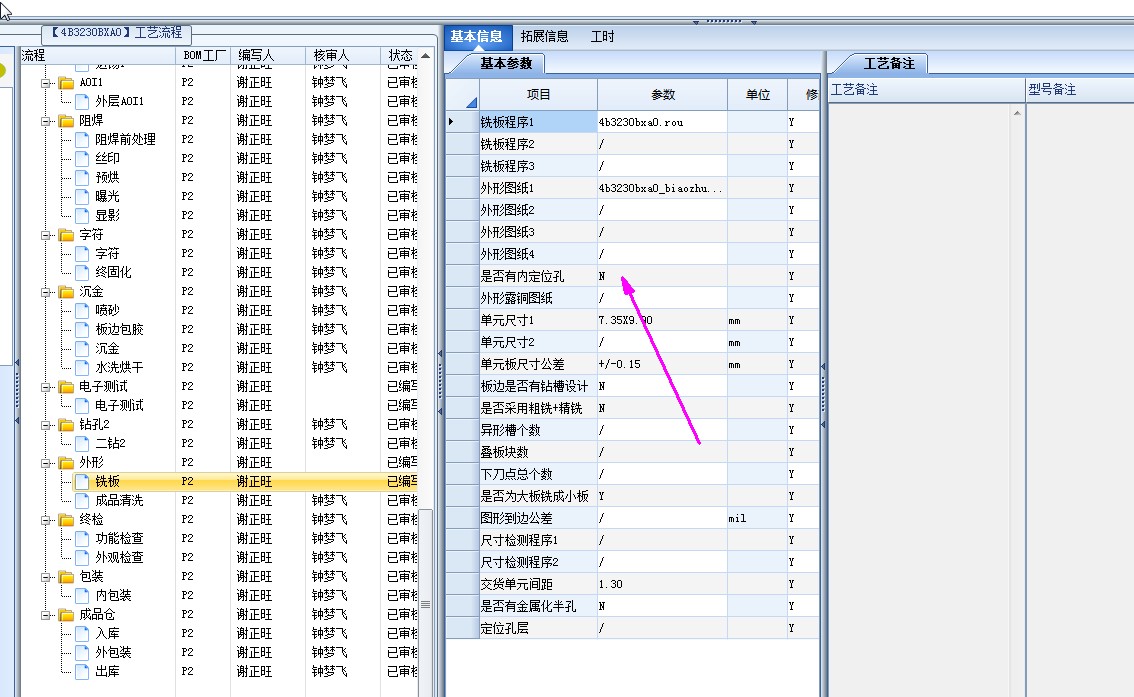1134x697 pixels.
Task: Click the 包装 folder icon
Action: 67,577
